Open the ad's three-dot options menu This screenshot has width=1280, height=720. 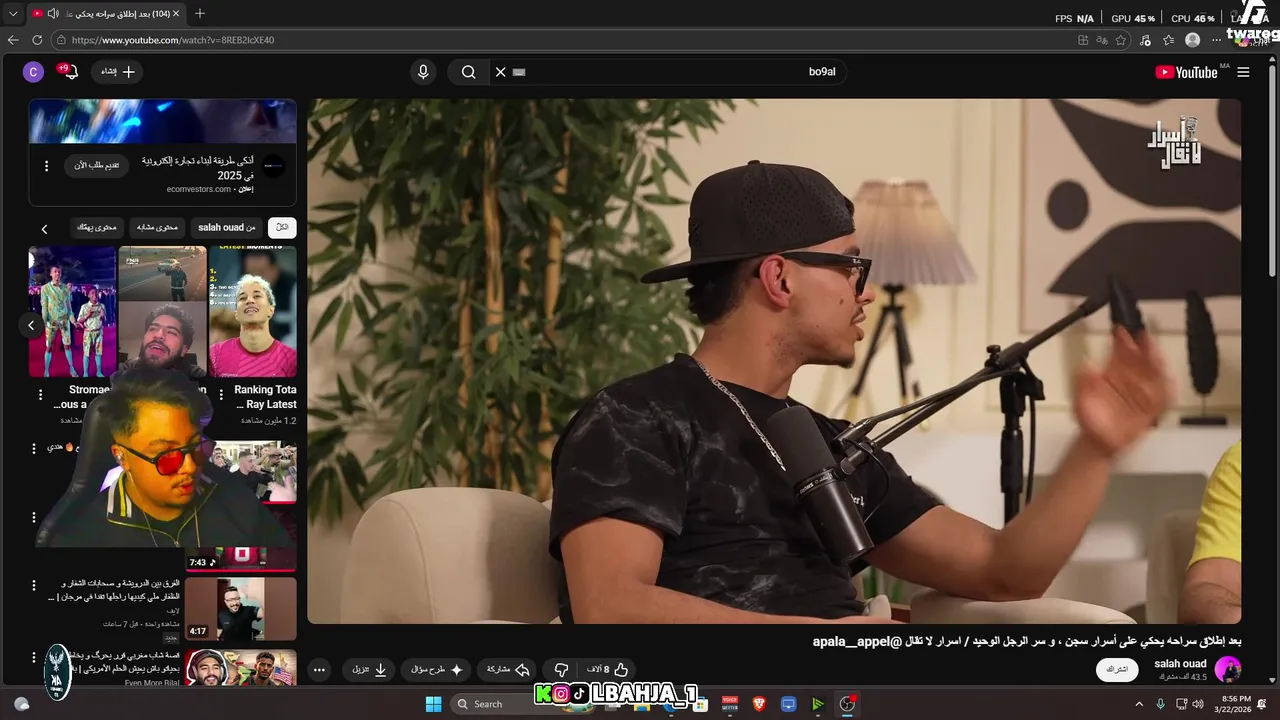tap(46, 166)
